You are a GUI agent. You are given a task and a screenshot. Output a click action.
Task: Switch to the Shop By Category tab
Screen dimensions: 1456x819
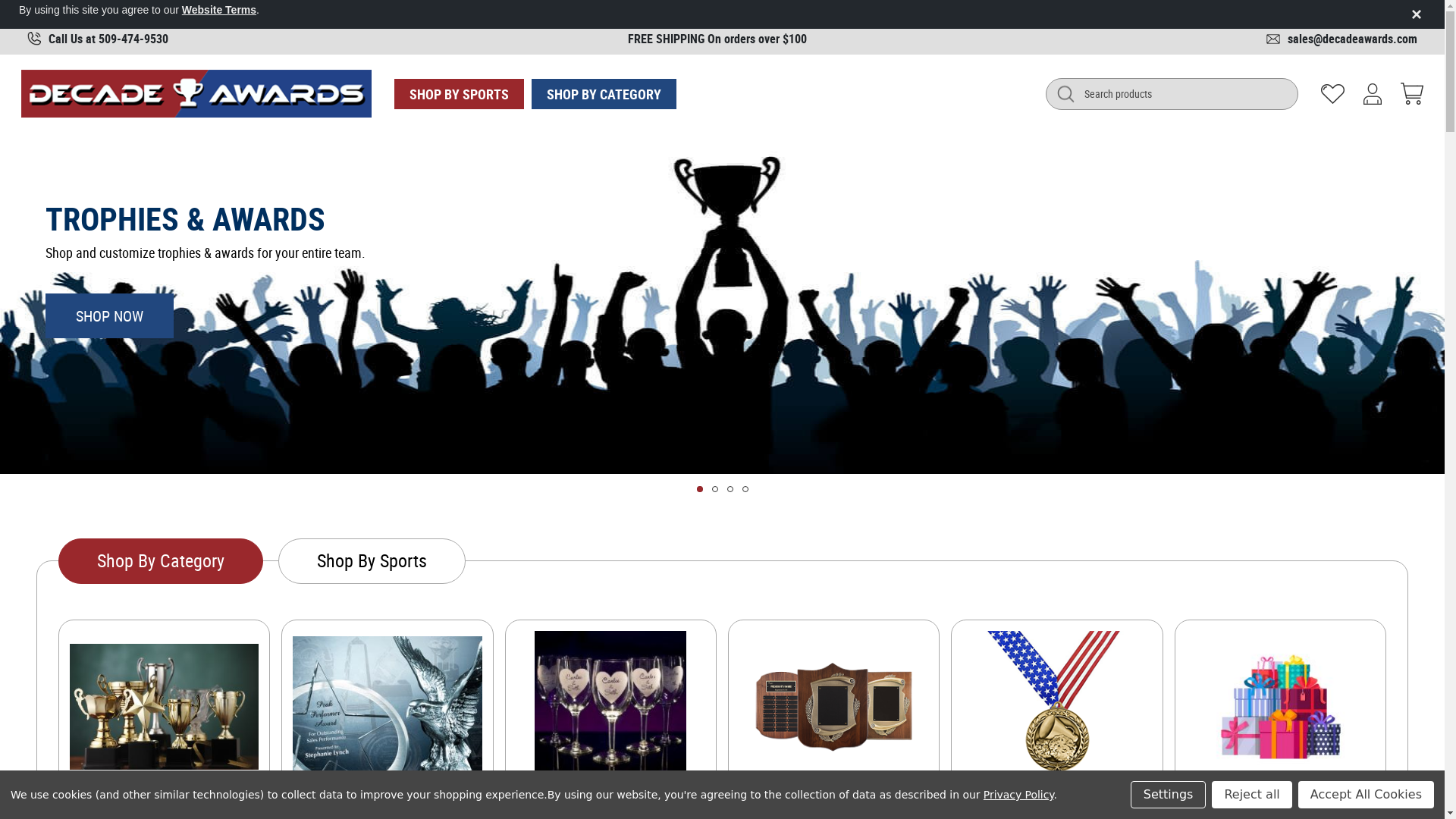(161, 561)
